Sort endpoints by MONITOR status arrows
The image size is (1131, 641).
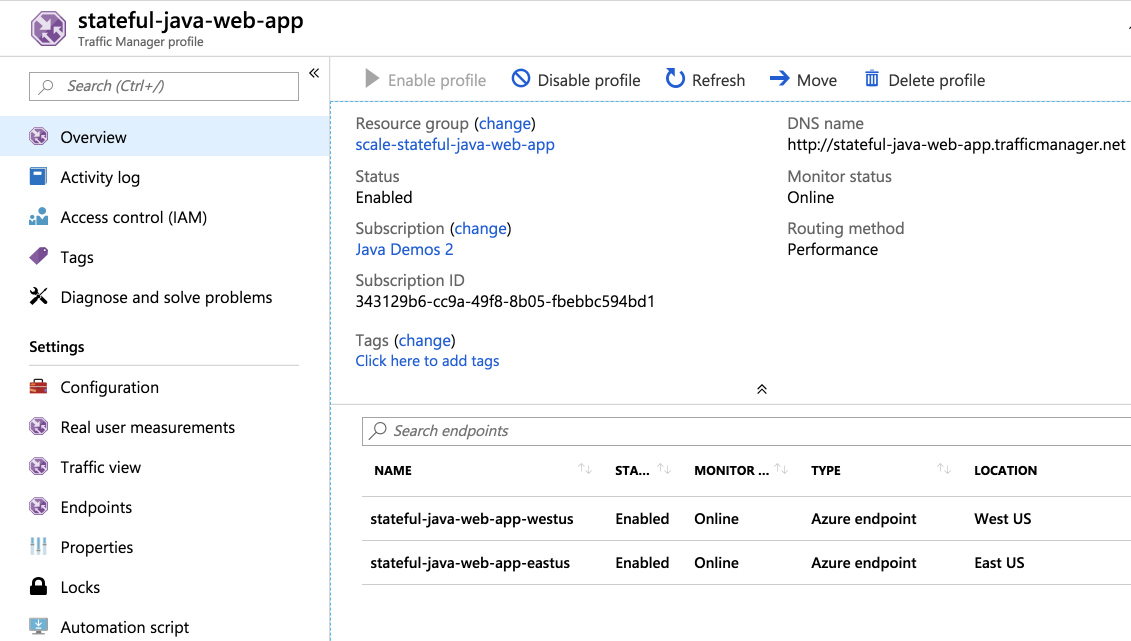[x=781, y=469]
